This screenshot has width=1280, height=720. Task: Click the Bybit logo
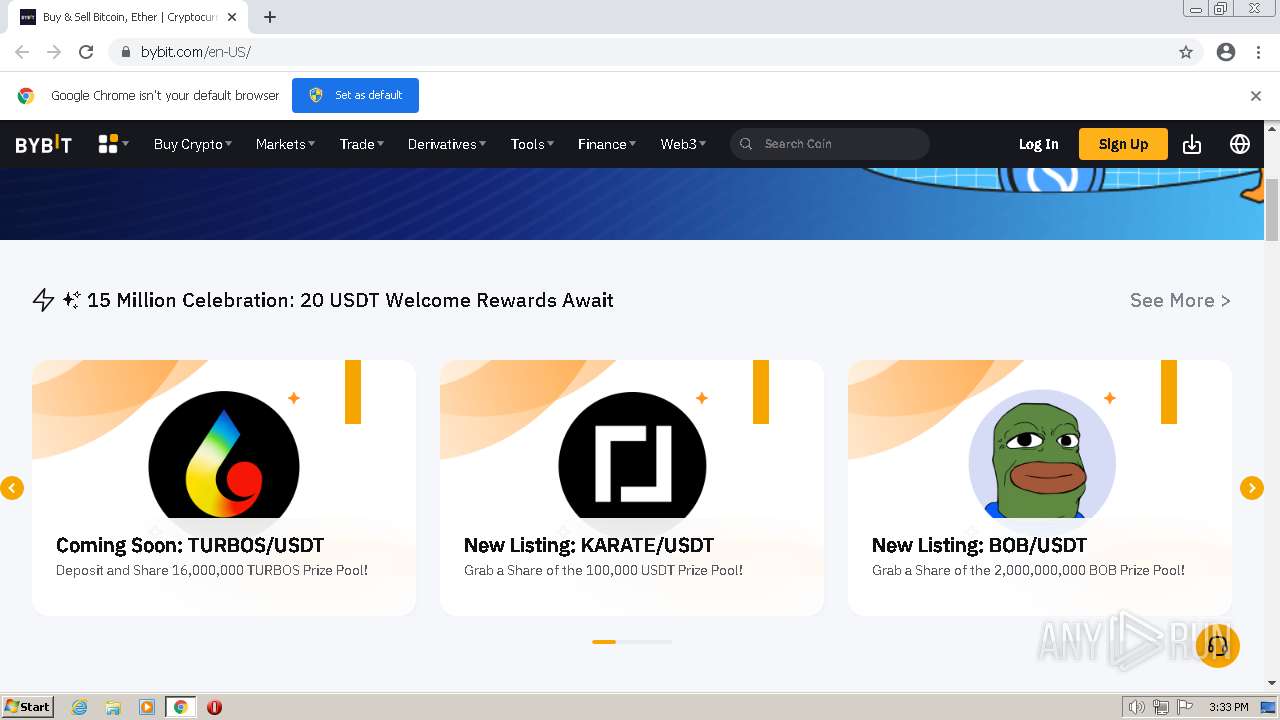point(43,144)
